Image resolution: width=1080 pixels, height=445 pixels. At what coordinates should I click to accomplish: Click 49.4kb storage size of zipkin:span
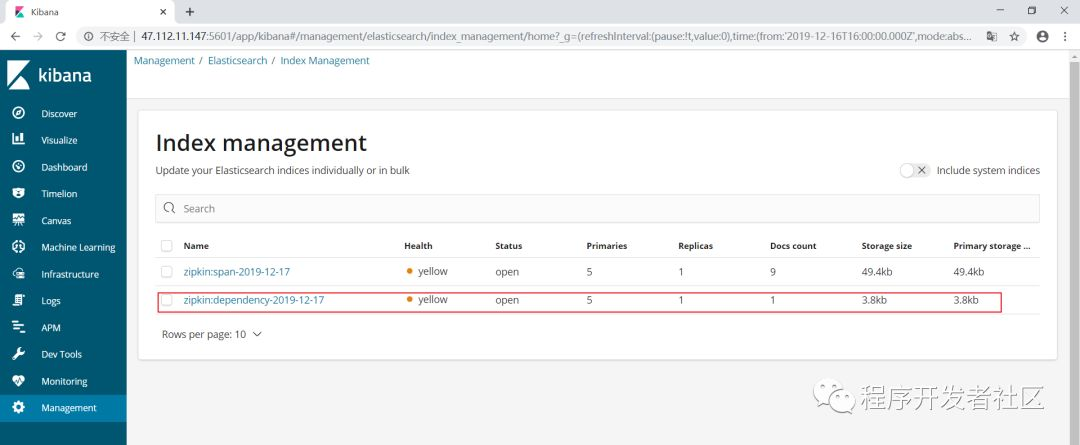click(877, 271)
